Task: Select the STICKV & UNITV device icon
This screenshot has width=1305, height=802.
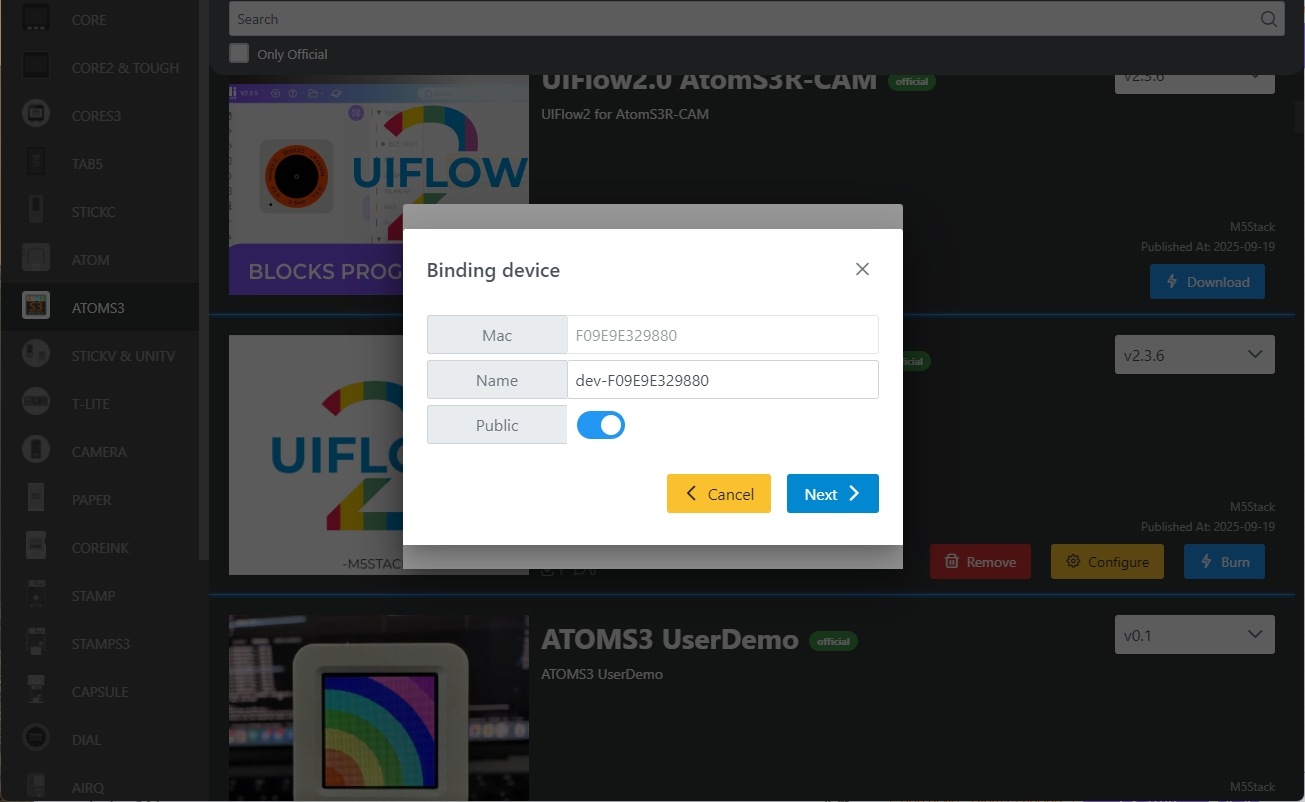Action: click(36, 355)
